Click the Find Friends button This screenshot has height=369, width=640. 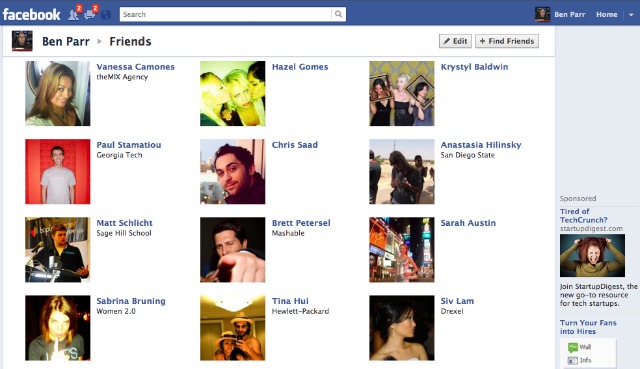point(507,41)
